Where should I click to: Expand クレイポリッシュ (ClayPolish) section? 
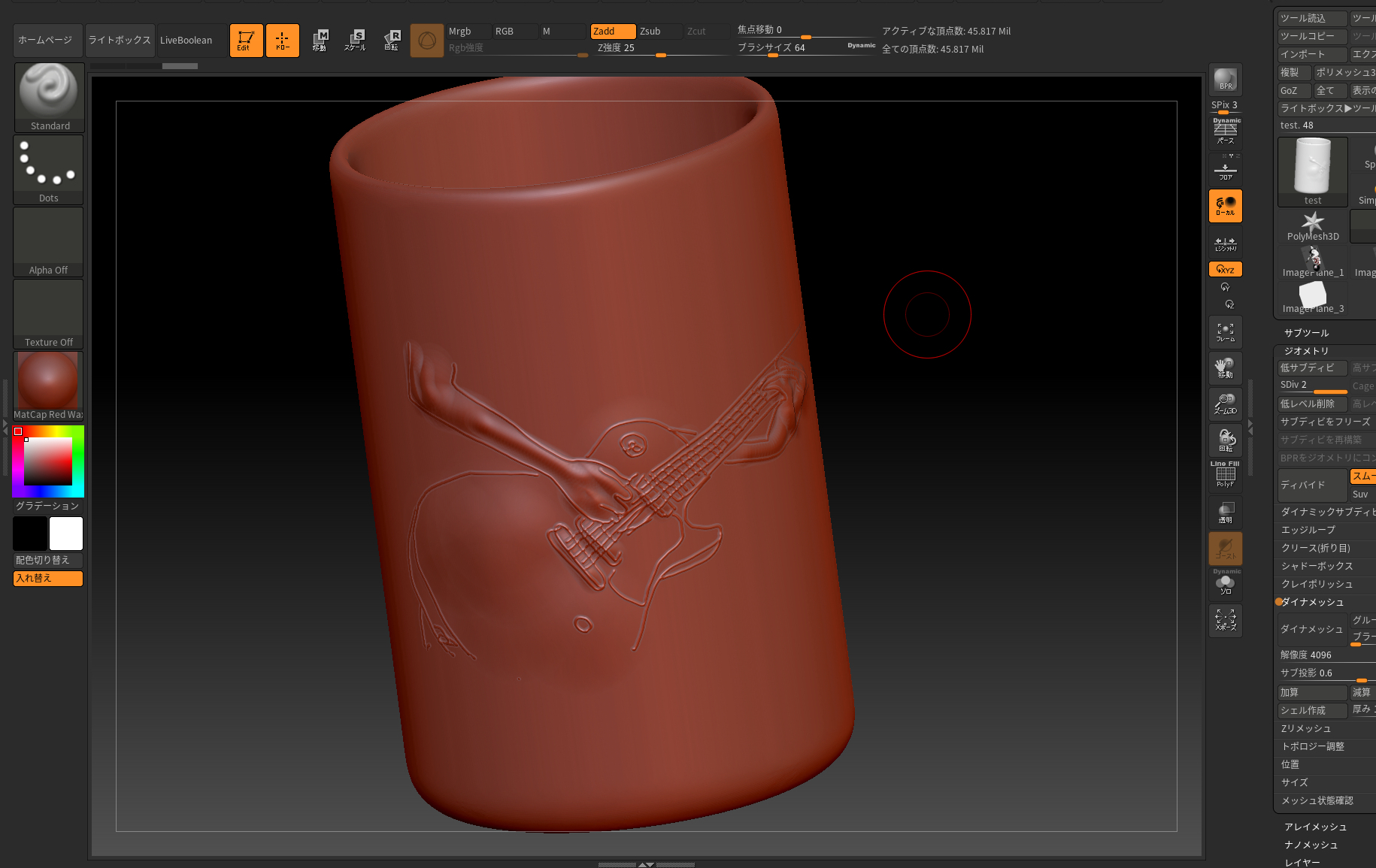(1317, 584)
